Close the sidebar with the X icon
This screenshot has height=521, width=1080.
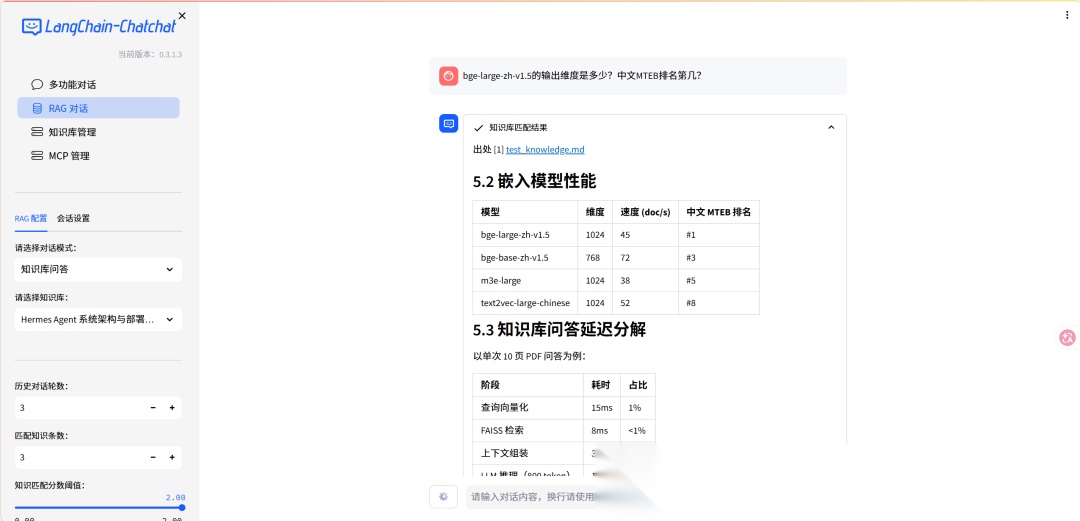(x=182, y=15)
